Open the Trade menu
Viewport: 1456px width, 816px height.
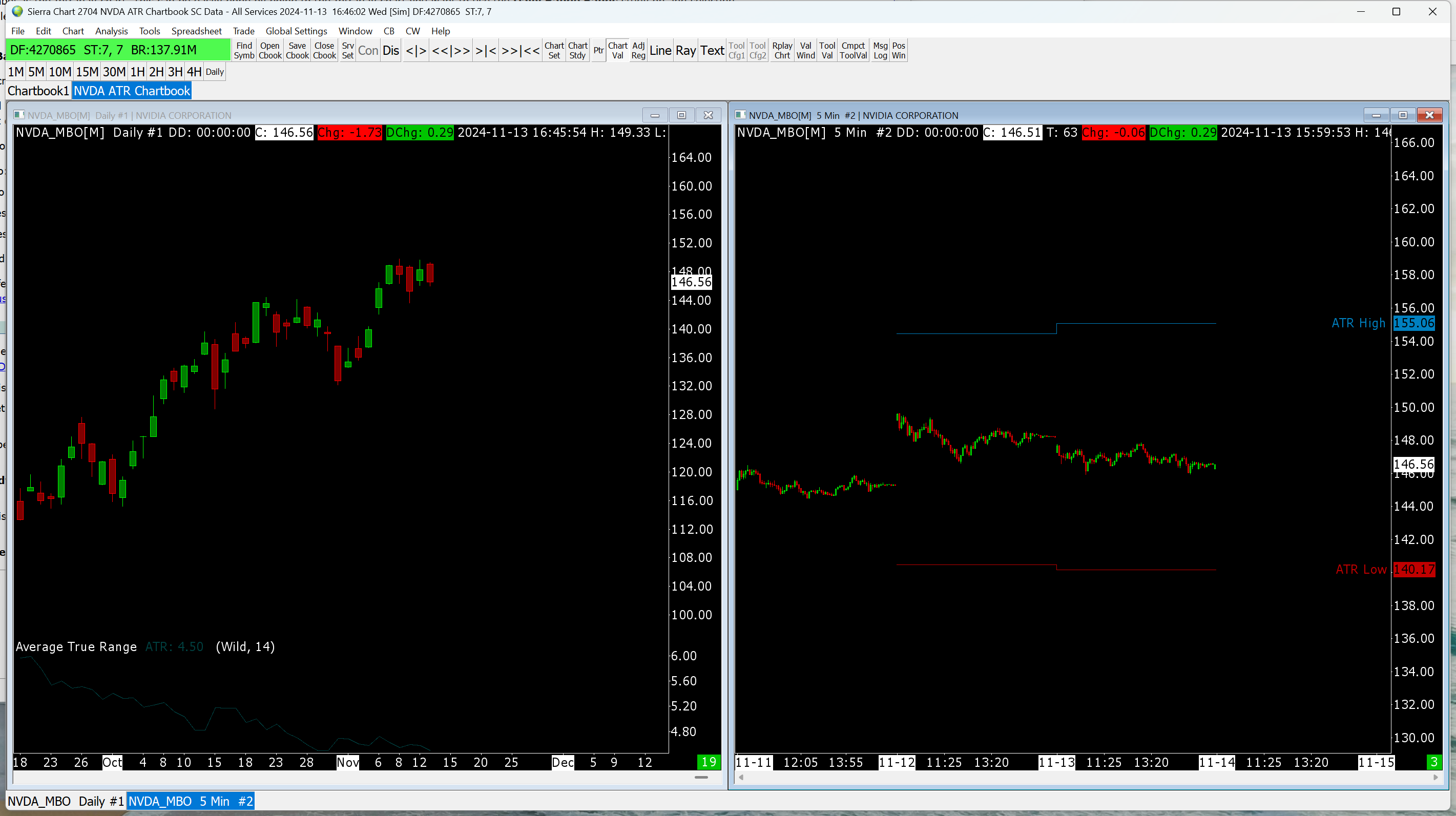pos(244,31)
